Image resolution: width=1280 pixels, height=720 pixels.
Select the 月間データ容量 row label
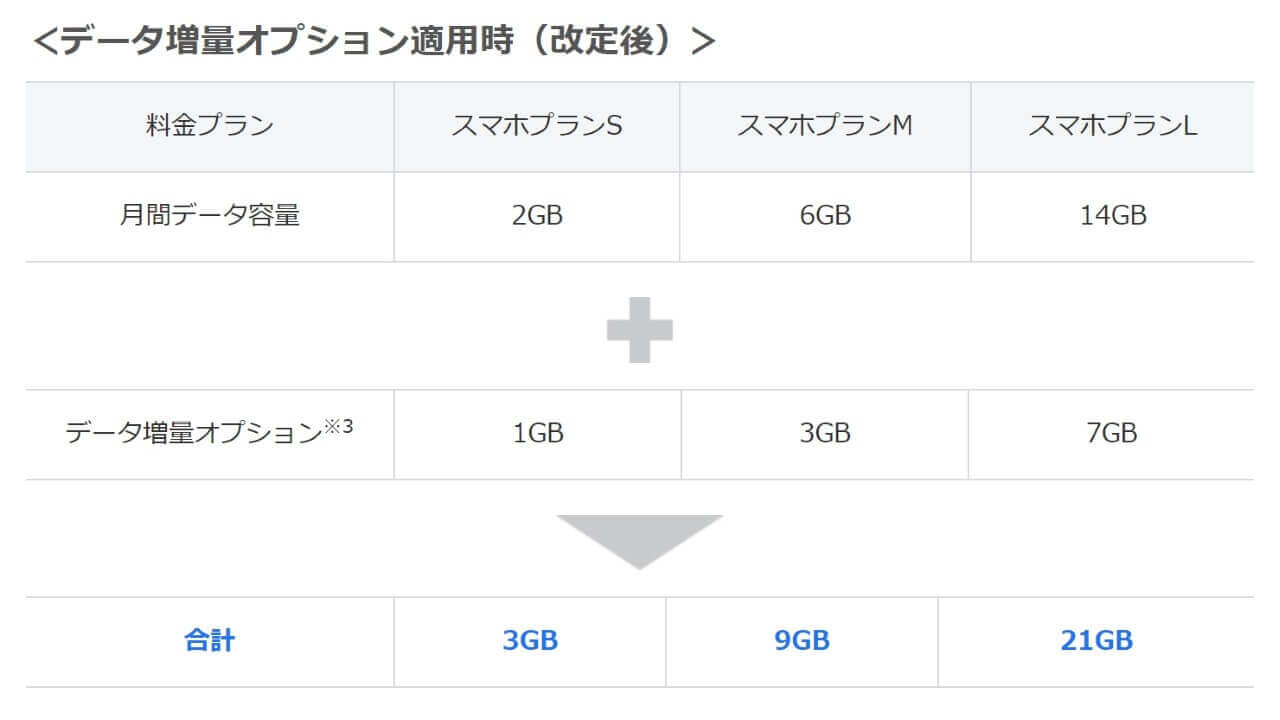point(210,216)
